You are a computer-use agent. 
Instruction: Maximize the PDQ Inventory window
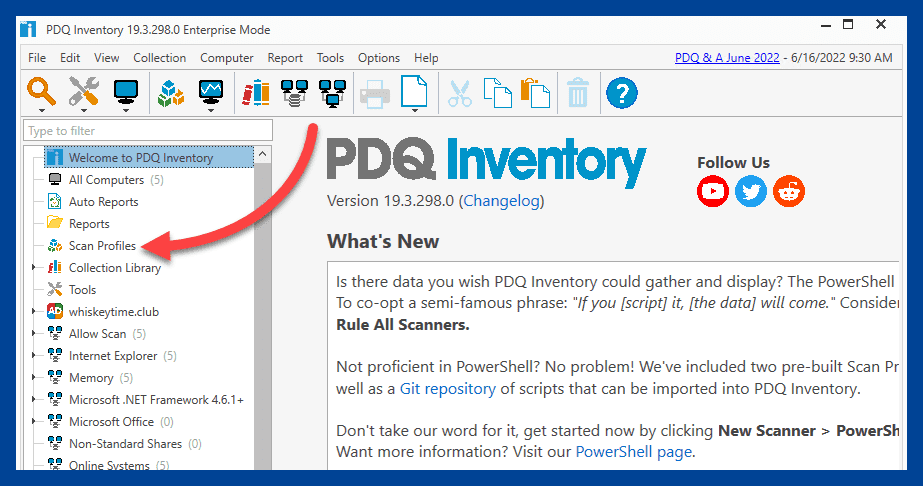[x=848, y=25]
